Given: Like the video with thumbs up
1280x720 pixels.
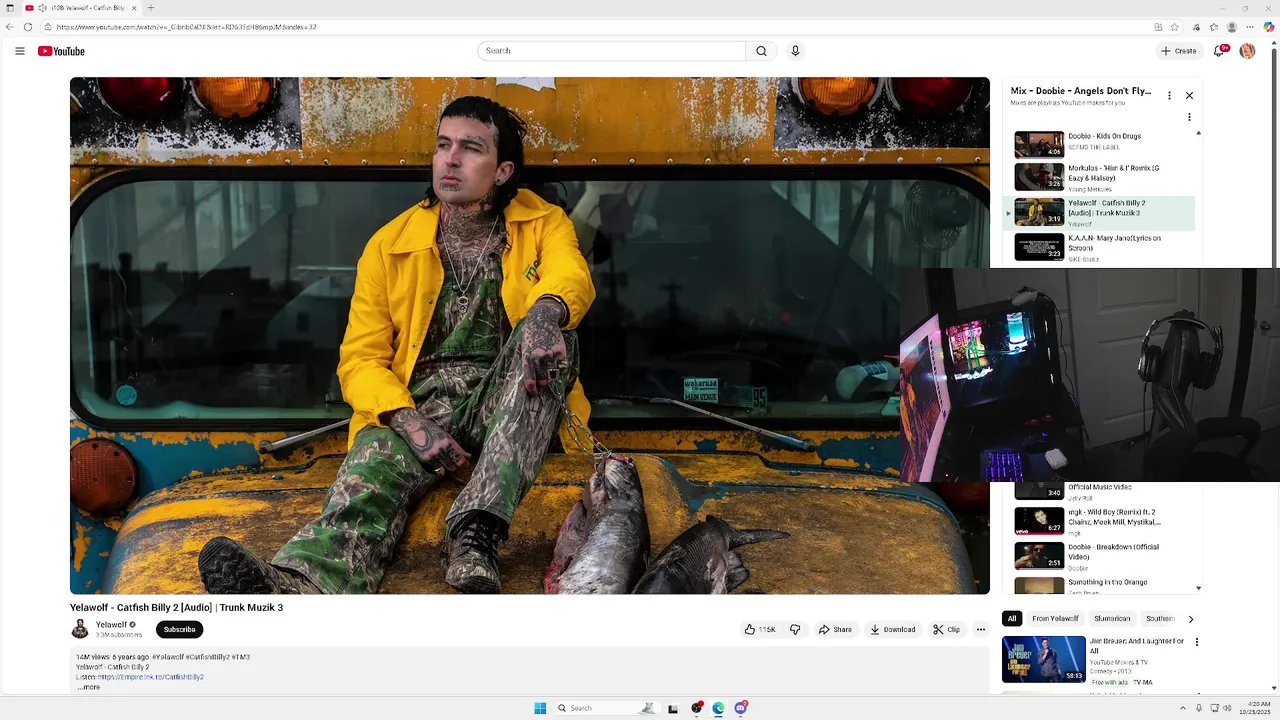Looking at the screenshot, I should [x=759, y=629].
